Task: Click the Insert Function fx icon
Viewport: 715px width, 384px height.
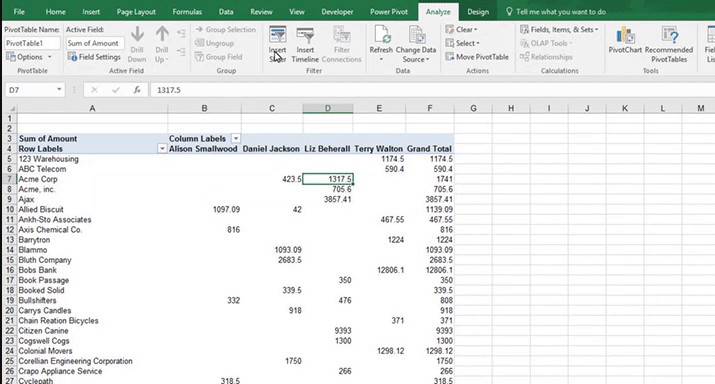Action: [x=137, y=90]
